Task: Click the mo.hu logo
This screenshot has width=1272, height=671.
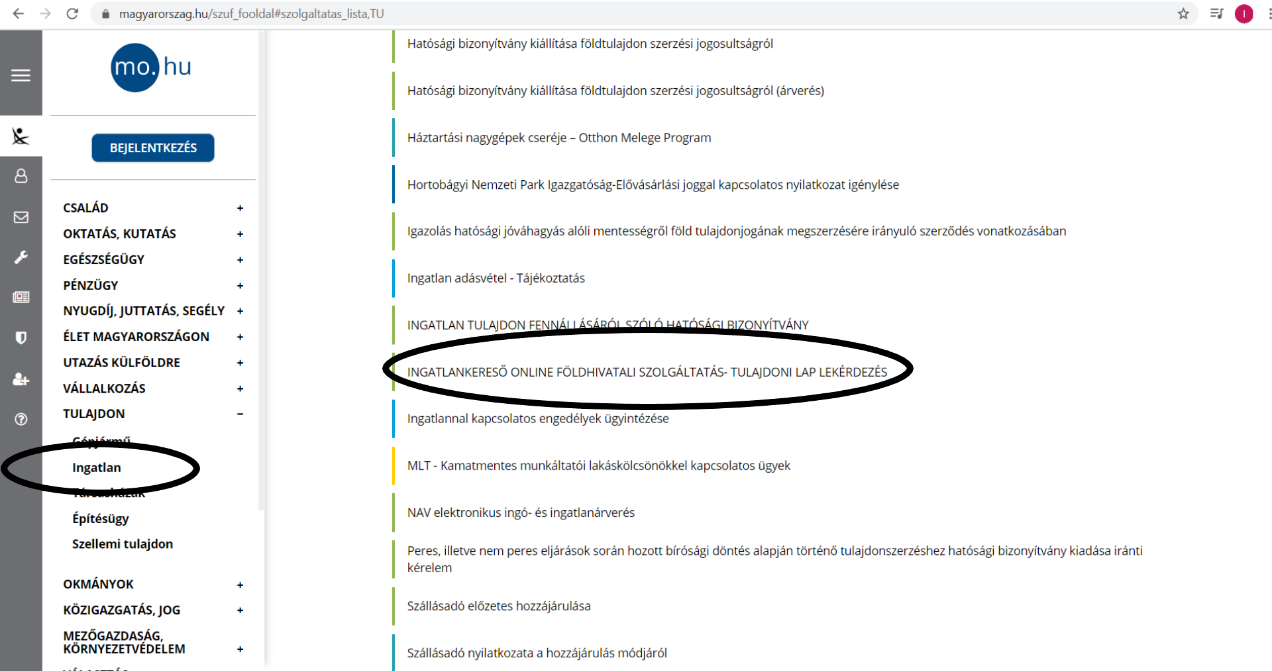Action: [151, 67]
